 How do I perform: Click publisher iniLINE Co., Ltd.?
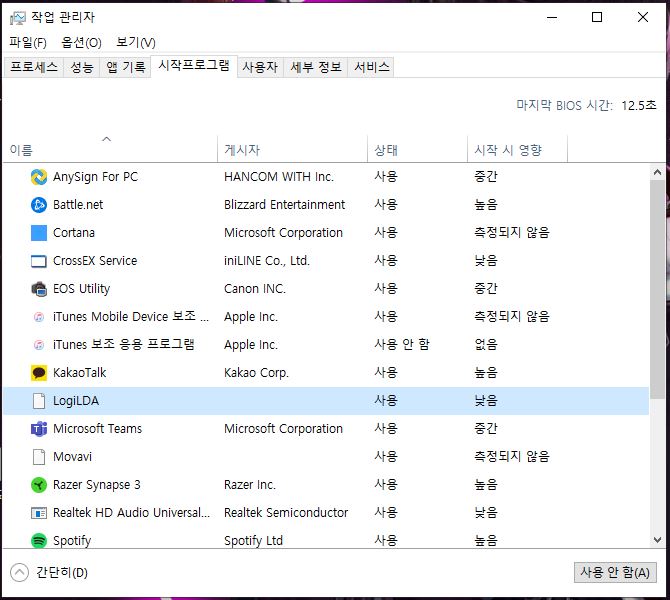[x=267, y=261]
